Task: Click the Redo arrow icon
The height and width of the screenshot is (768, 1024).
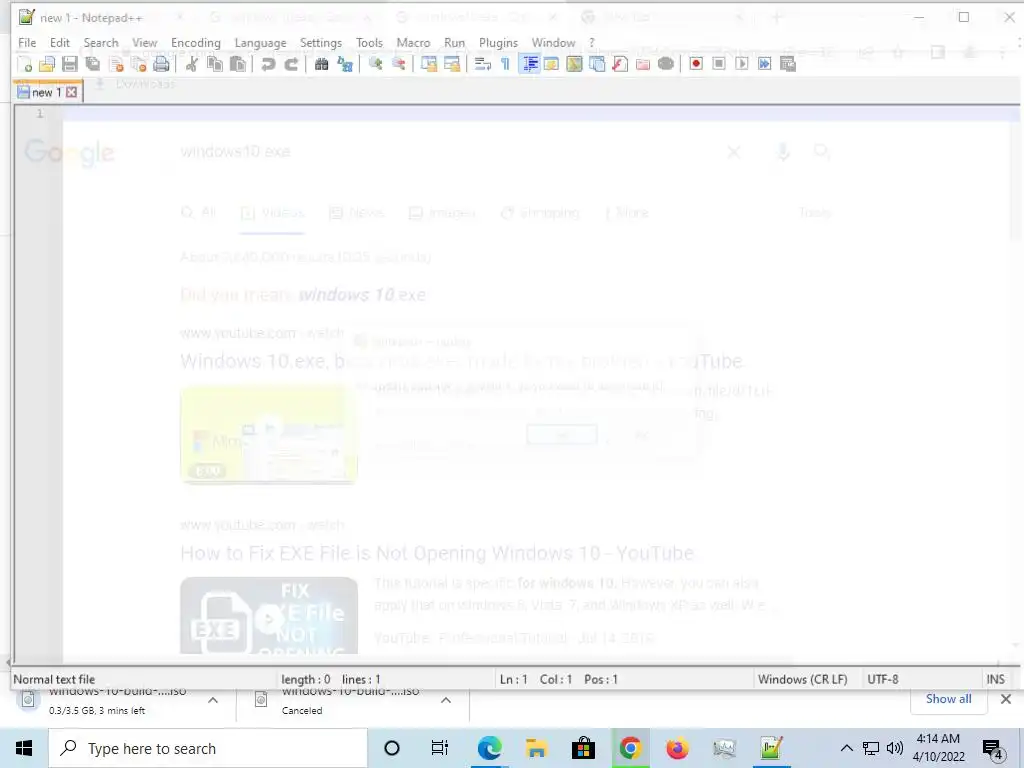Action: tap(291, 64)
